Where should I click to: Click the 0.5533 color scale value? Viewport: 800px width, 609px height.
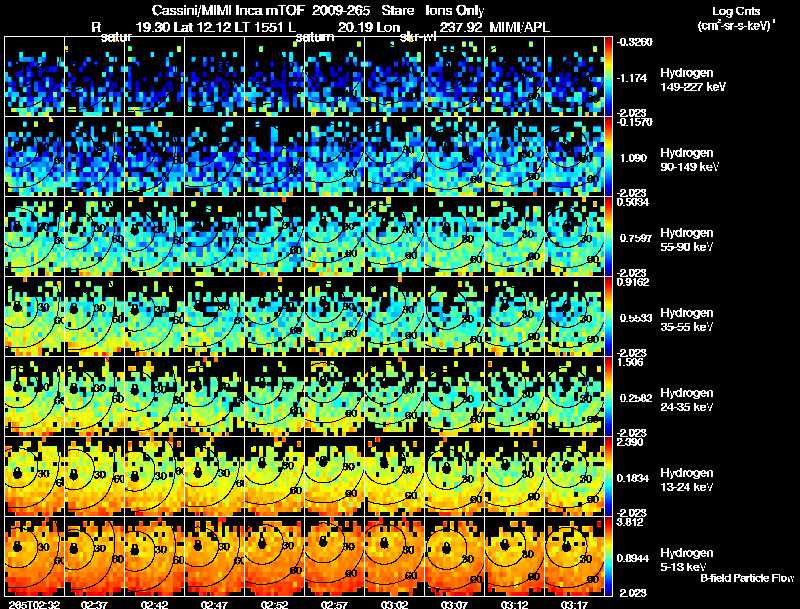(x=636, y=318)
